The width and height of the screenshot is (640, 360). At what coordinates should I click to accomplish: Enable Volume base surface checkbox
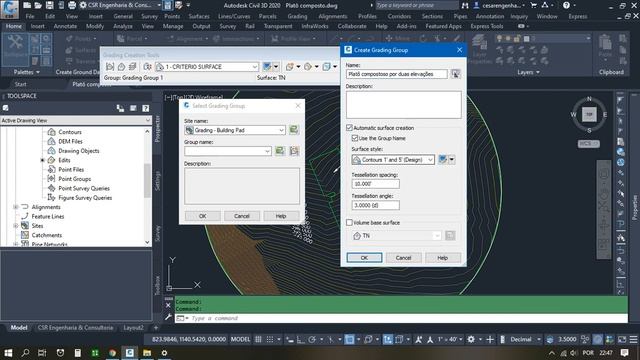point(349,222)
